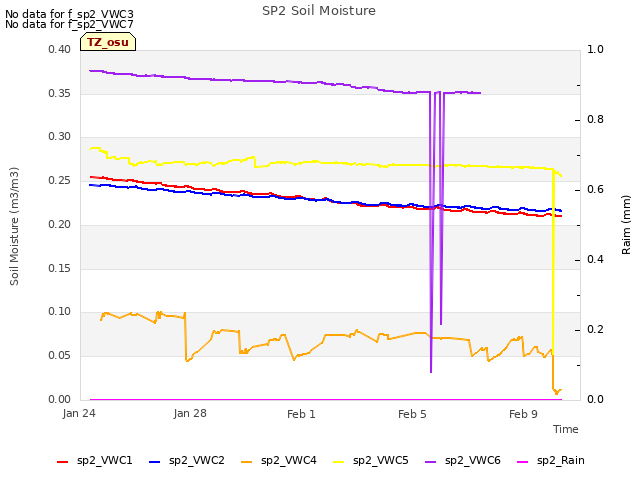
Task: Click the sp2_VWC2 blue legend swatch
Action: [154, 462]
